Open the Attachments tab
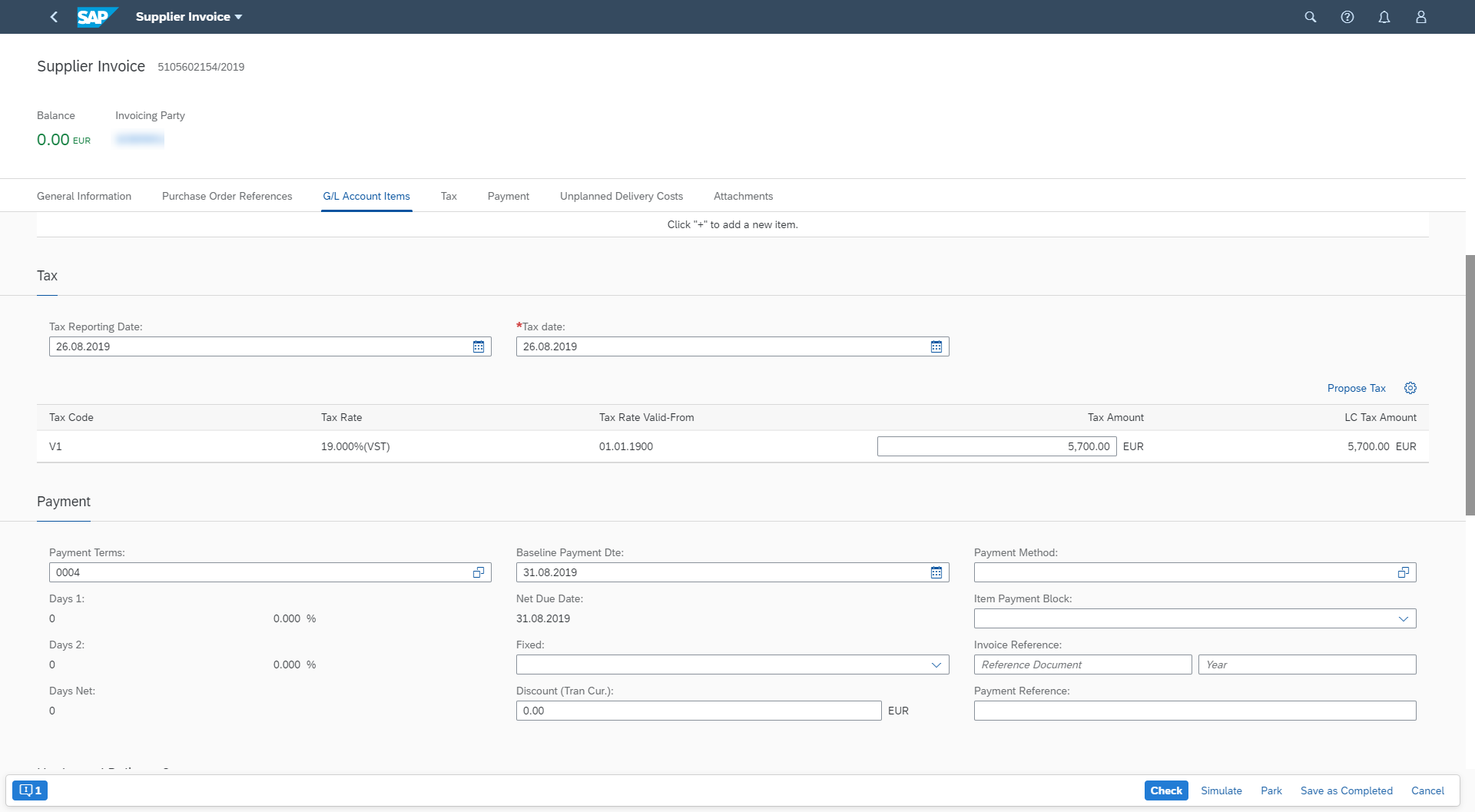 (743, 196)
